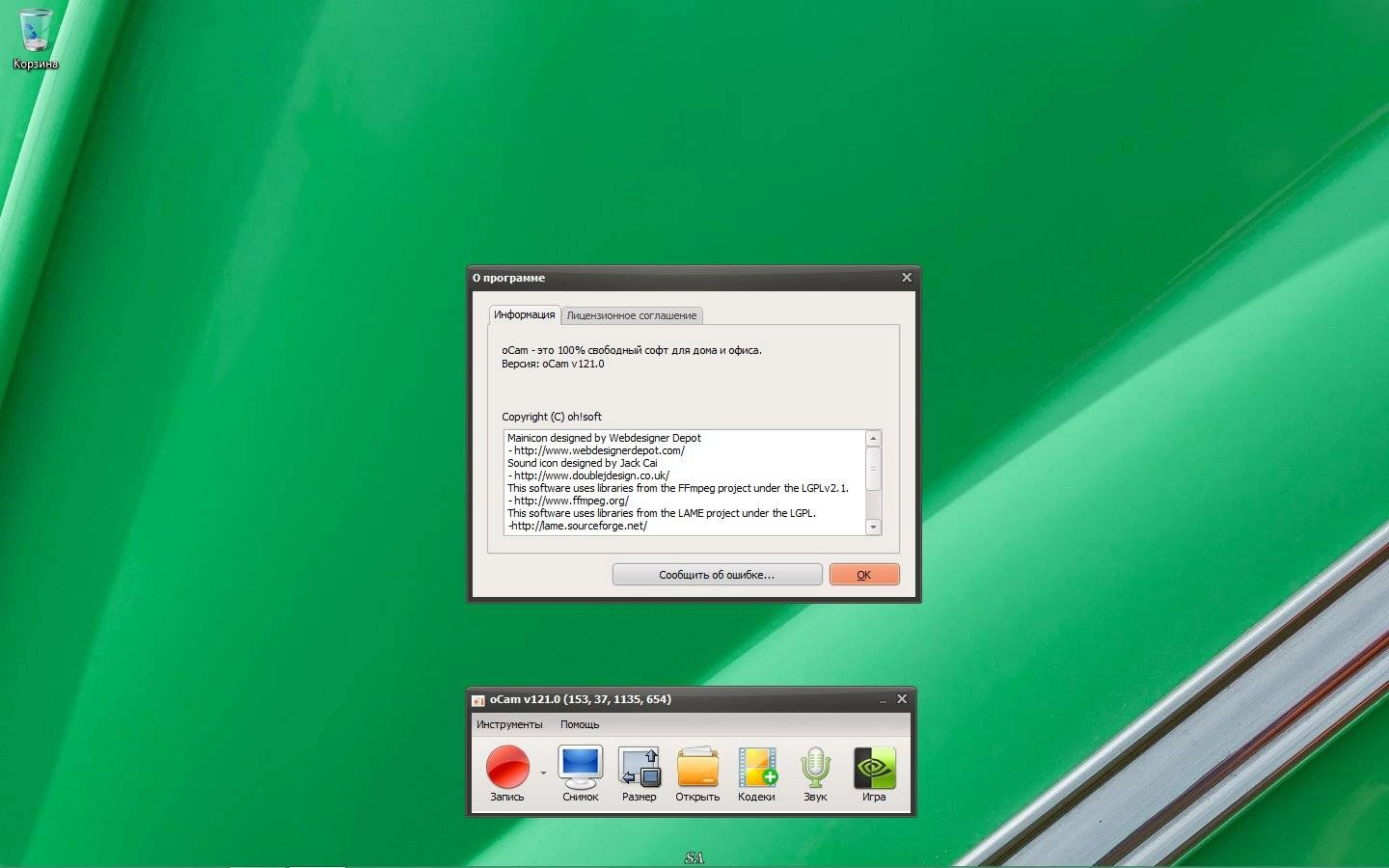Open the recordings folder via the Открыть icon
1389x868 pixels.
(x=697, y=773)
